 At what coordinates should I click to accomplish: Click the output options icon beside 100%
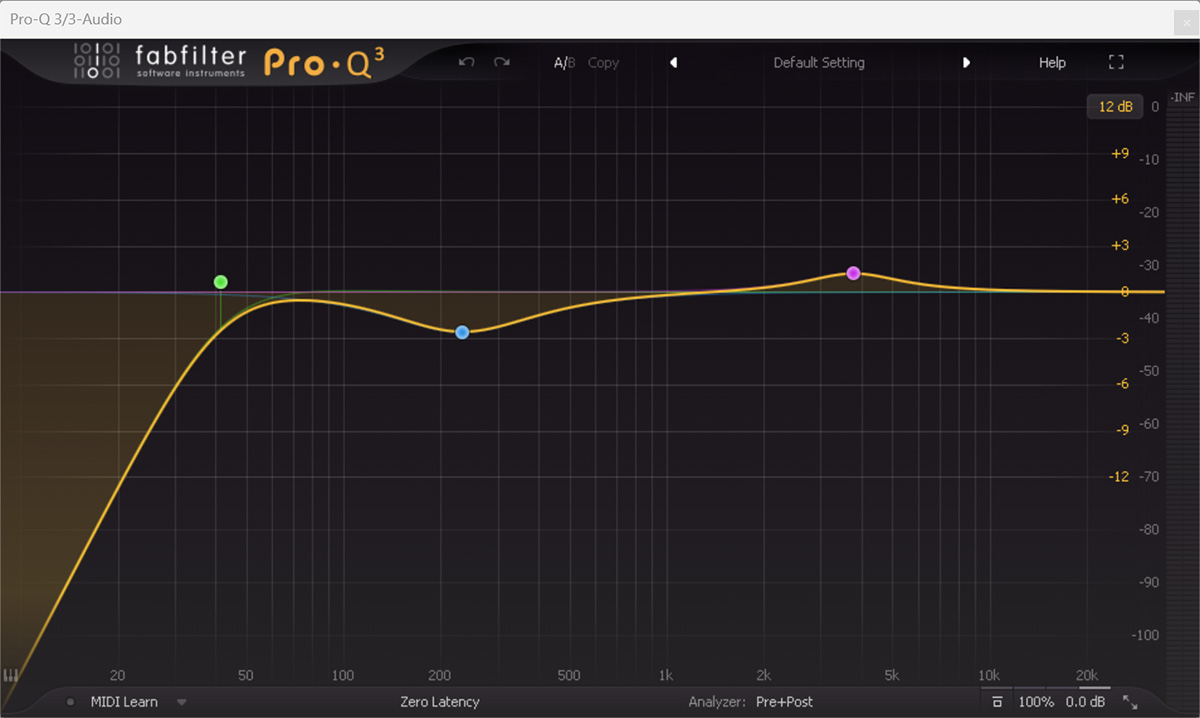click(x=997, y=702)
